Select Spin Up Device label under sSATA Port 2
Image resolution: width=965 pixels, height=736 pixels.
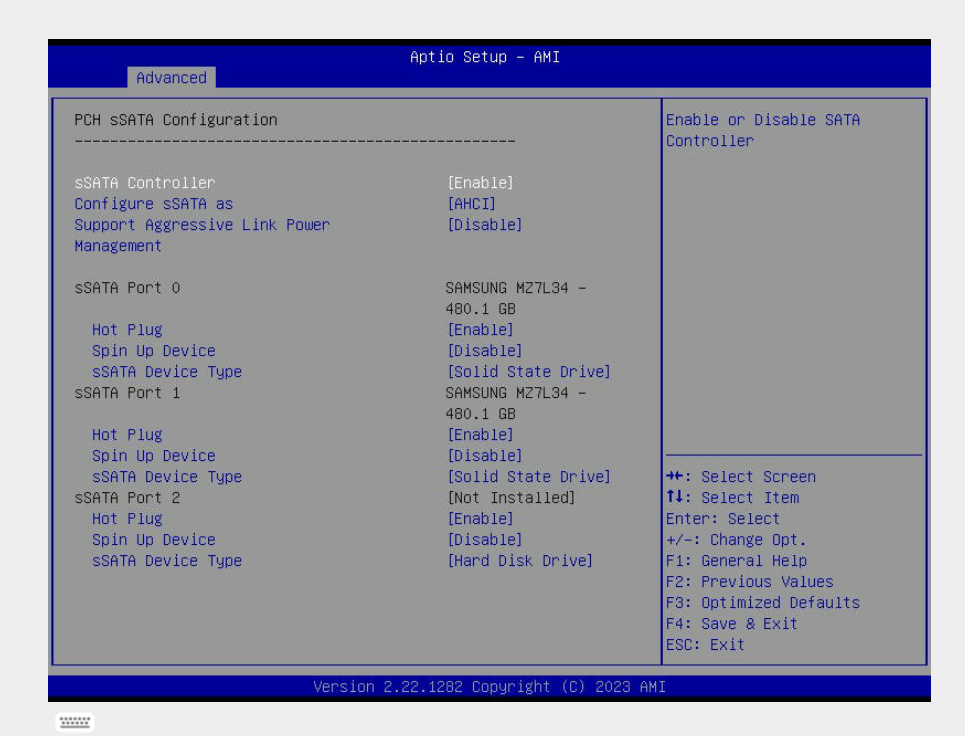(x=154, y=540)
